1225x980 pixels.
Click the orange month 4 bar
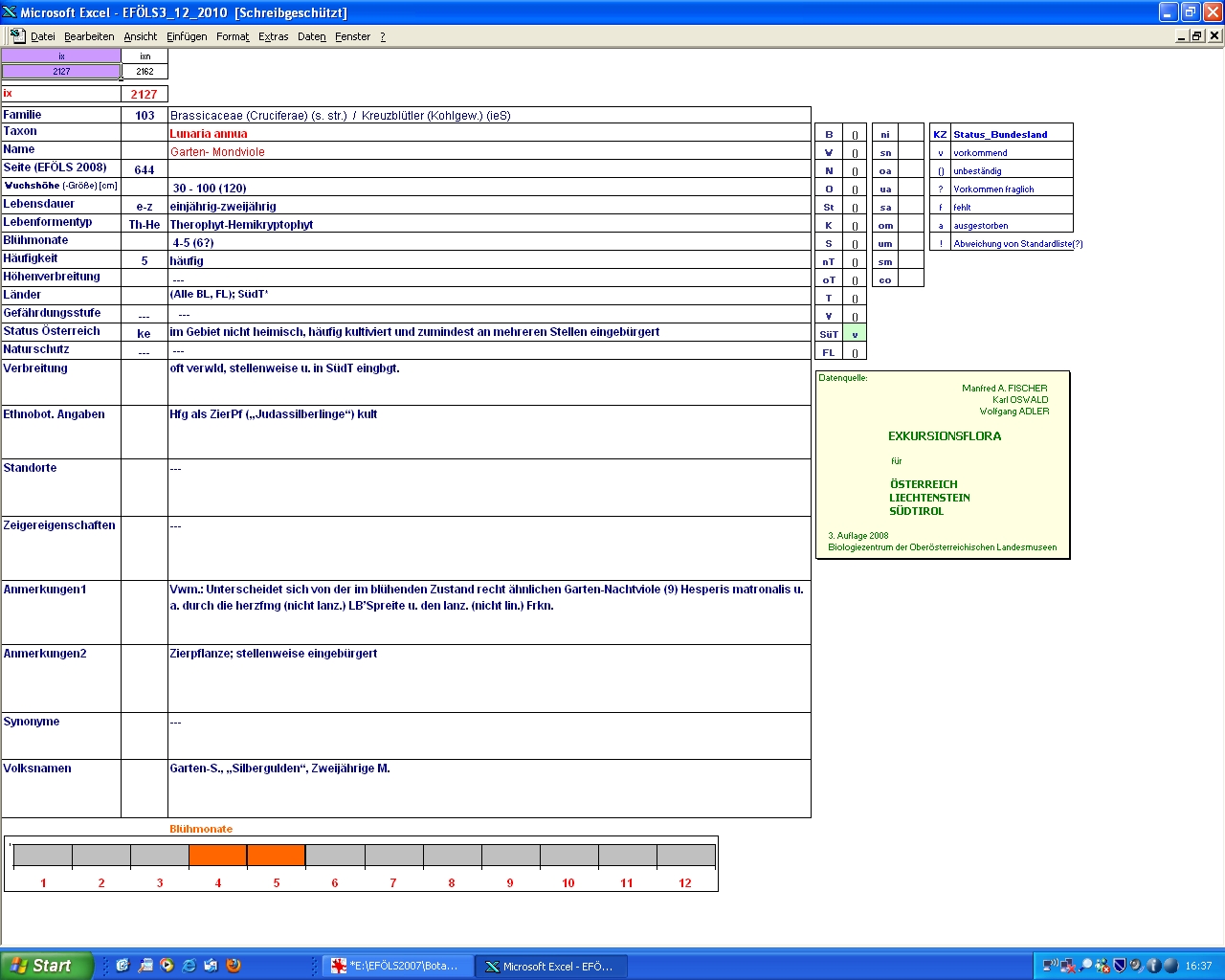pyautogui.click(x=218, y=856)
